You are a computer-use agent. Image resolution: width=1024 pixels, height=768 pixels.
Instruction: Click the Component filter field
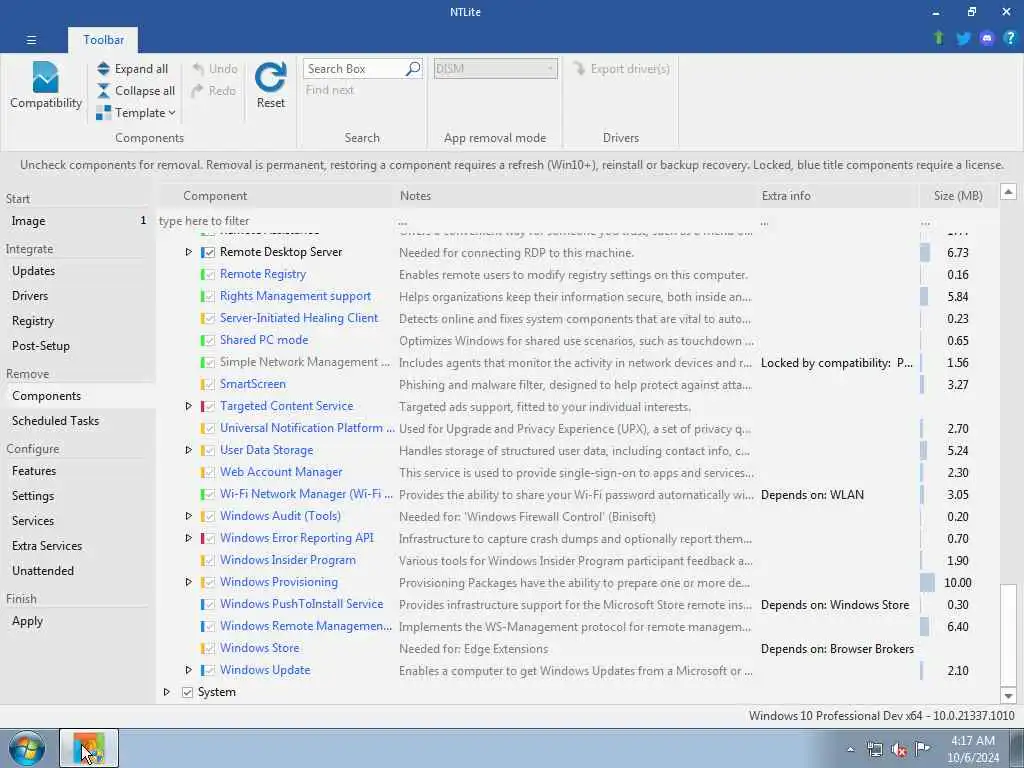(x=274, y=221)
